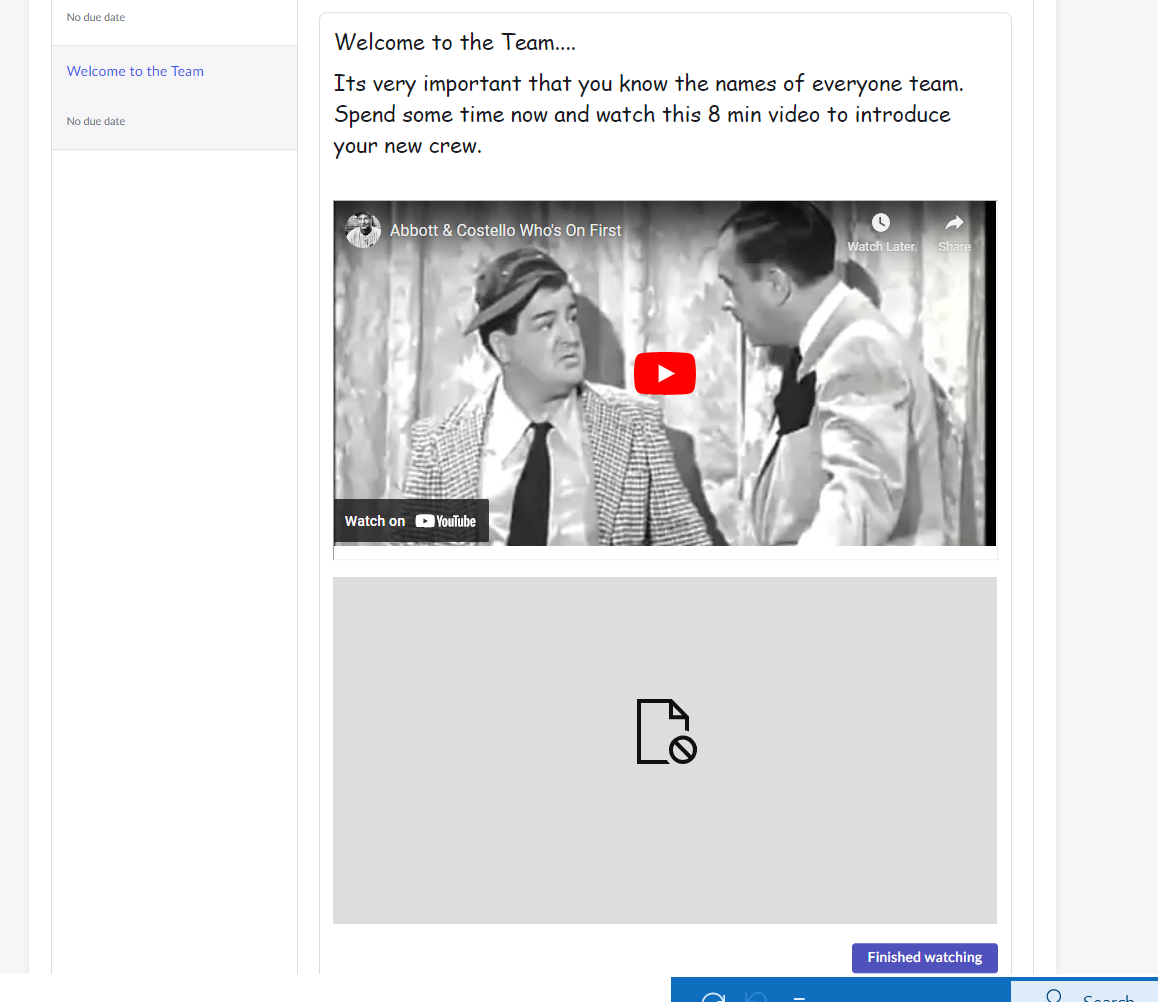Click the Finished watching button
Viewport: 1158px width, 1002px height.
[x=925, y=958]
